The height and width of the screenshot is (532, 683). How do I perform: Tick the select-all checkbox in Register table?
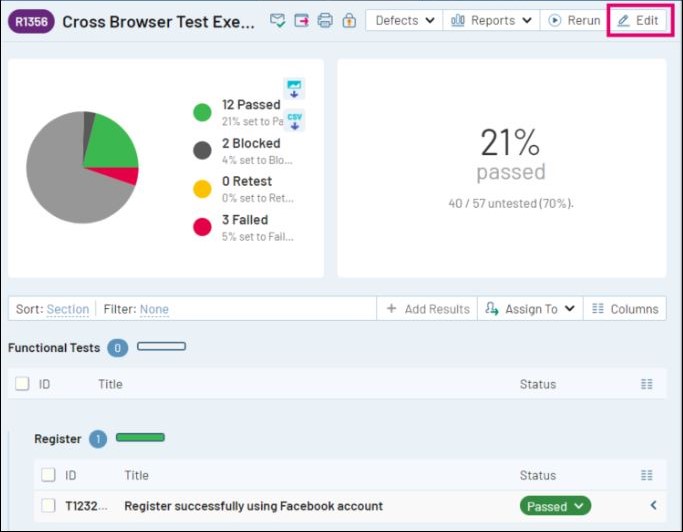pyautogui.click(x=48, y=475)
